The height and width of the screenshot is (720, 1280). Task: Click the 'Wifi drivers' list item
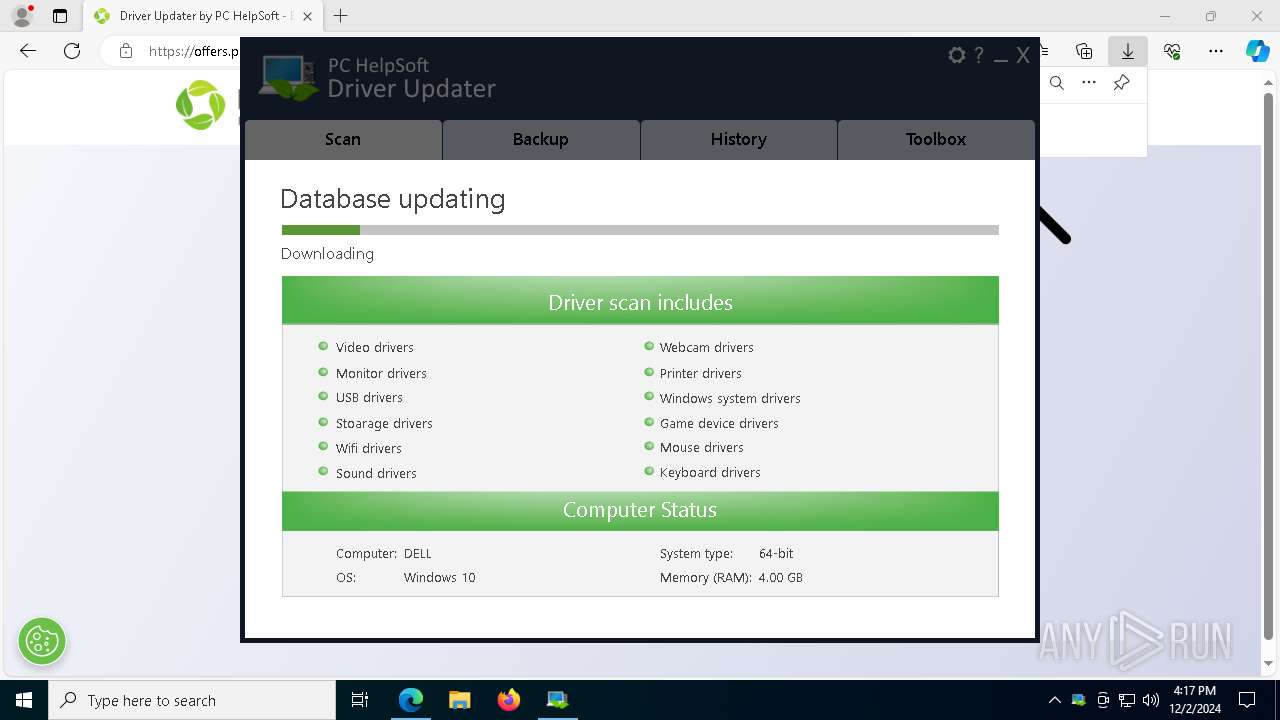point(368,448)
